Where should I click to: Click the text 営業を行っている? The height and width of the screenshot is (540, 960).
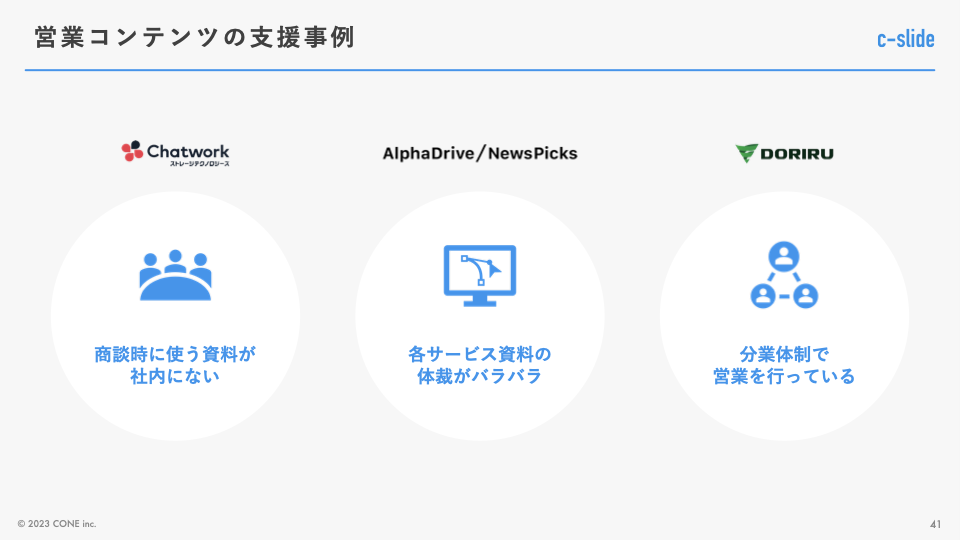tap(784, 378)
